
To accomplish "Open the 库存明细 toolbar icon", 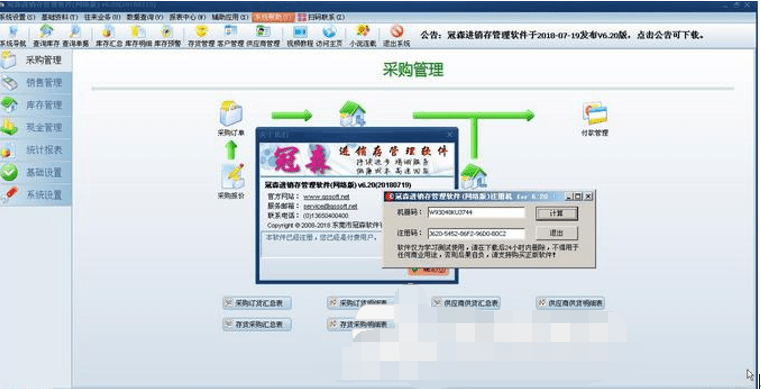I will coord(138,36).
